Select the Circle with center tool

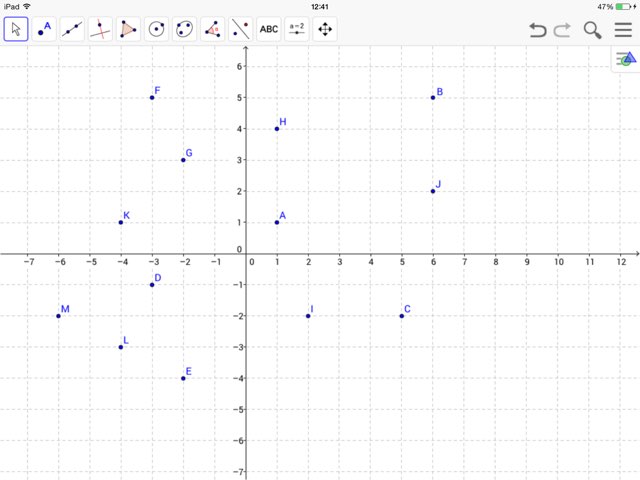(x=157, y=29)
